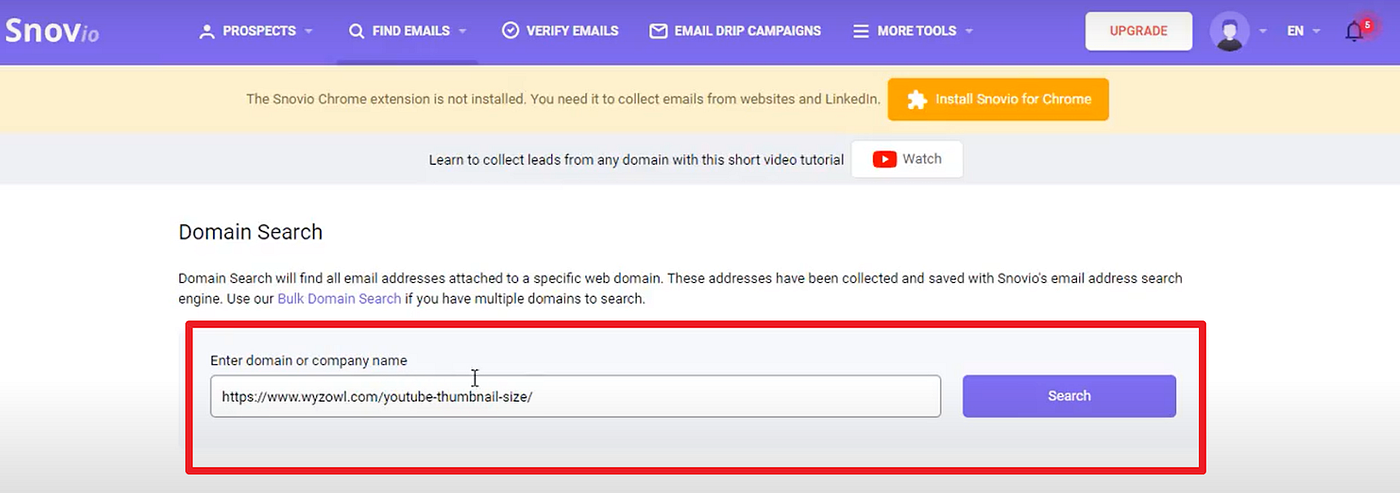1400x493 pixels.
Task: Click the Snov.io logo
Action: pos(51,30)
